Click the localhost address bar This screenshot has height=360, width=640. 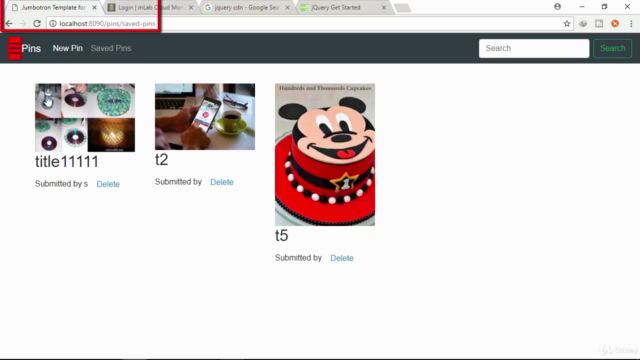(310, 24)
